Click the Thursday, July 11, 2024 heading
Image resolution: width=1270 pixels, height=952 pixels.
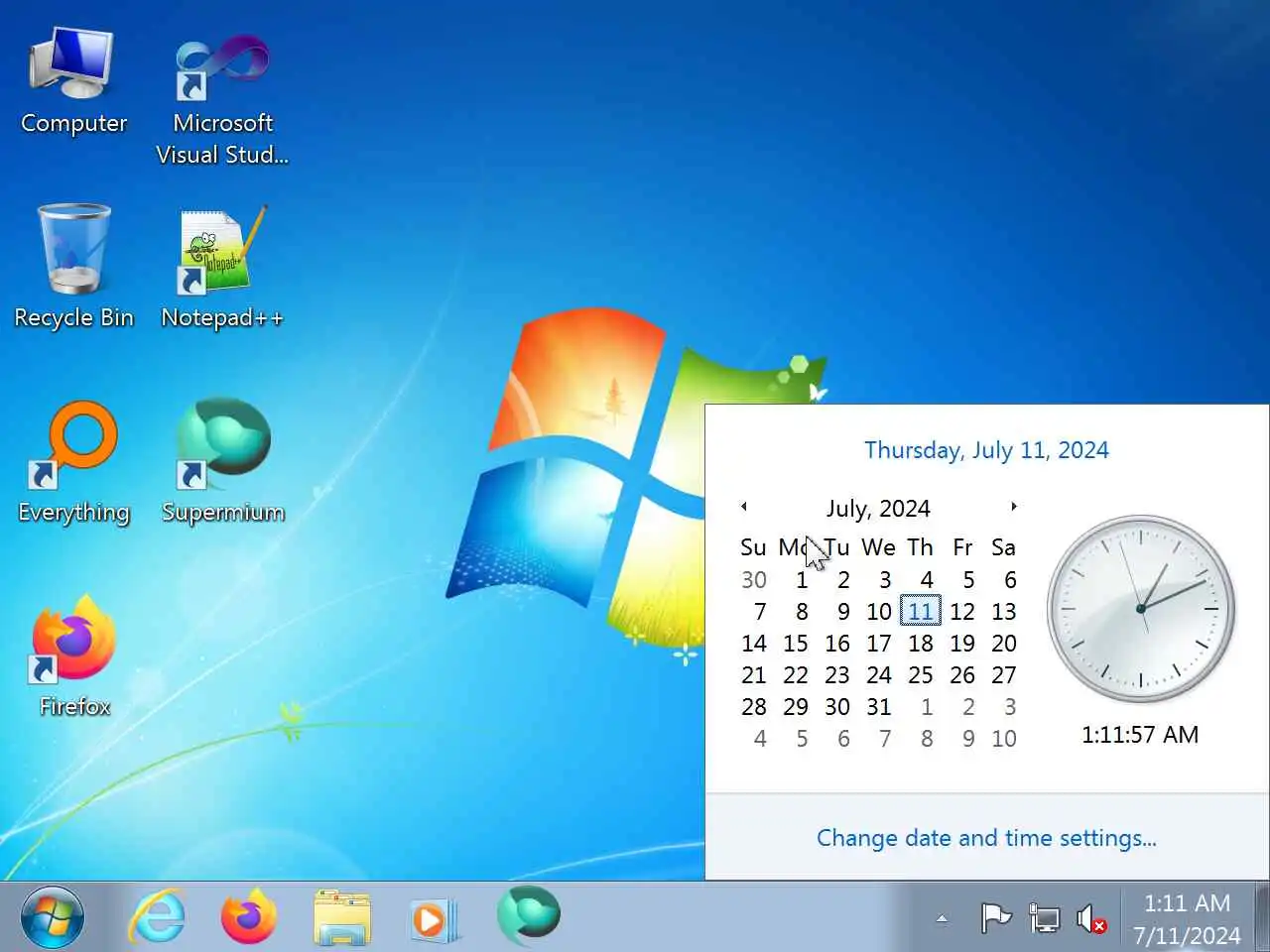[x=986, y=450]
